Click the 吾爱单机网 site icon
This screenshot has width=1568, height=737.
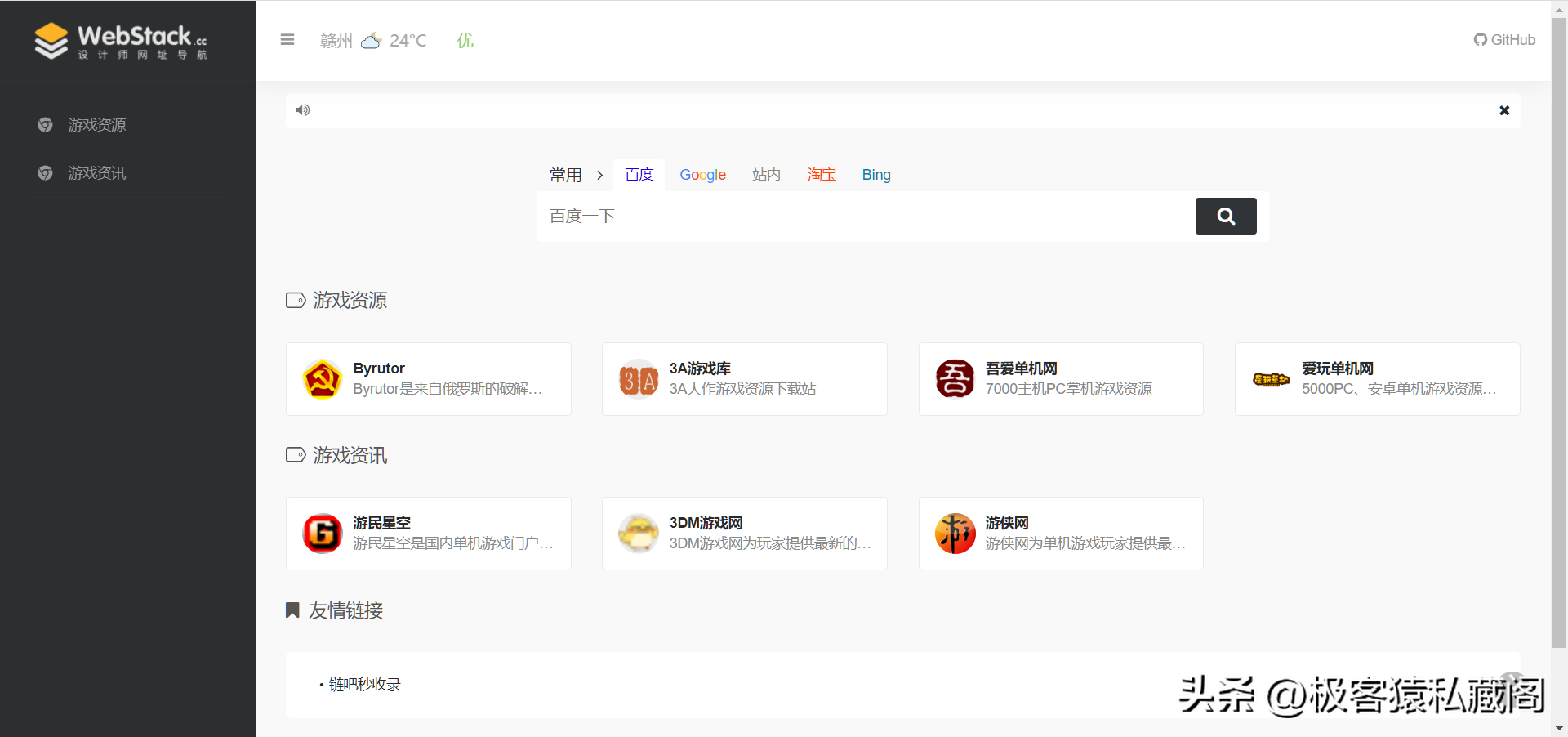(955, 379)
